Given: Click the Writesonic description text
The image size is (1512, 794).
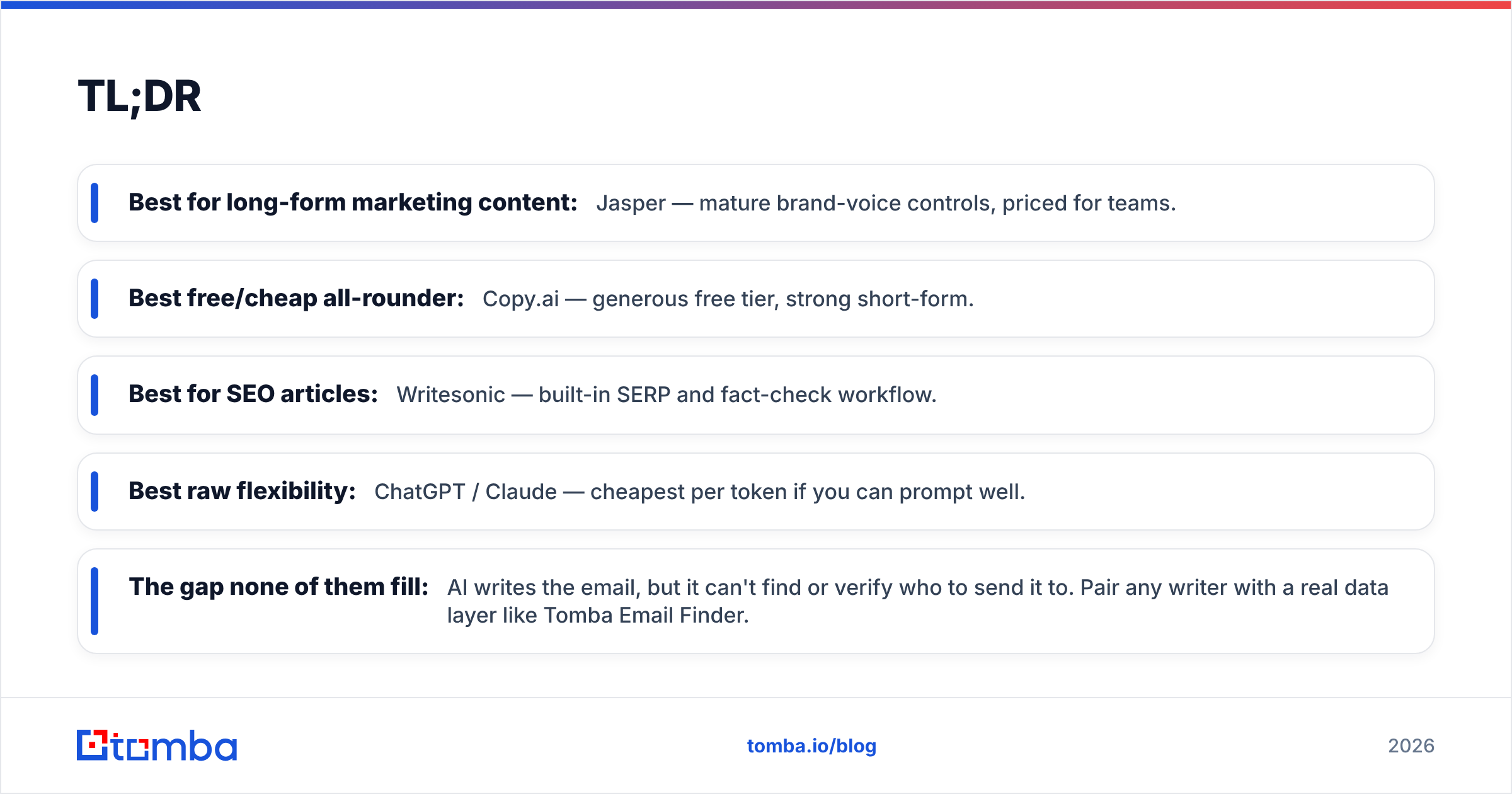Looking at the screenshot, I should pyautogui.click(x=667, y=395).
